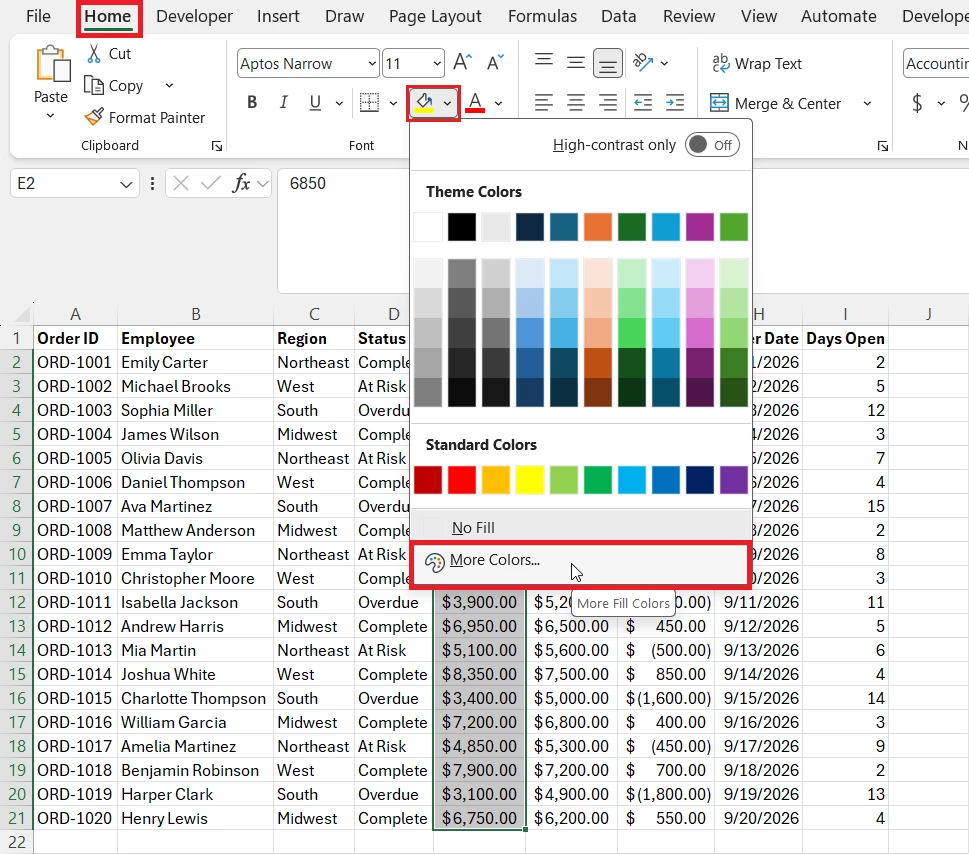This screenshot has width=969, height=854.
Task: Click the Copy icon
Action: tap(93, 85)
